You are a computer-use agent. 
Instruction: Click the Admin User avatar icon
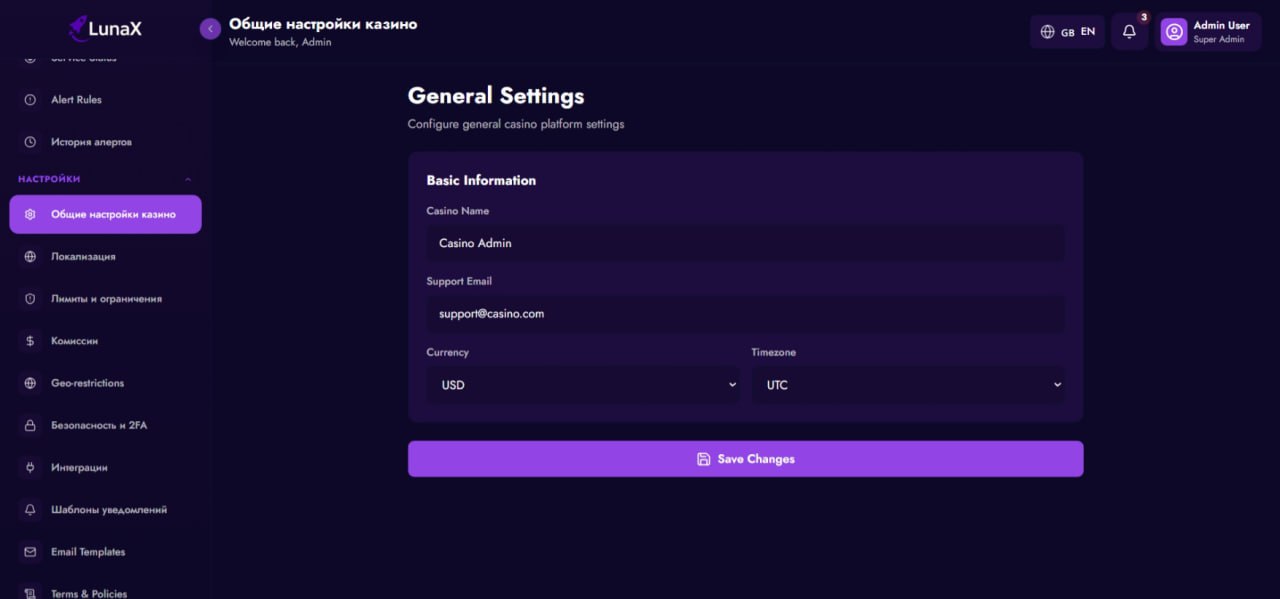(x=1173, y=32)
